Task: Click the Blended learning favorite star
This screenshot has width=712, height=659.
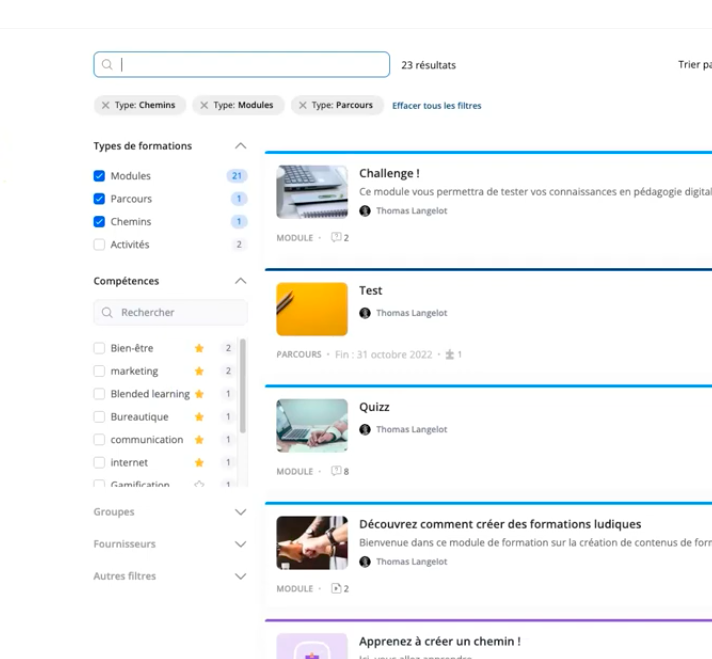Action: pyautogui.click(x=199, y=394)
